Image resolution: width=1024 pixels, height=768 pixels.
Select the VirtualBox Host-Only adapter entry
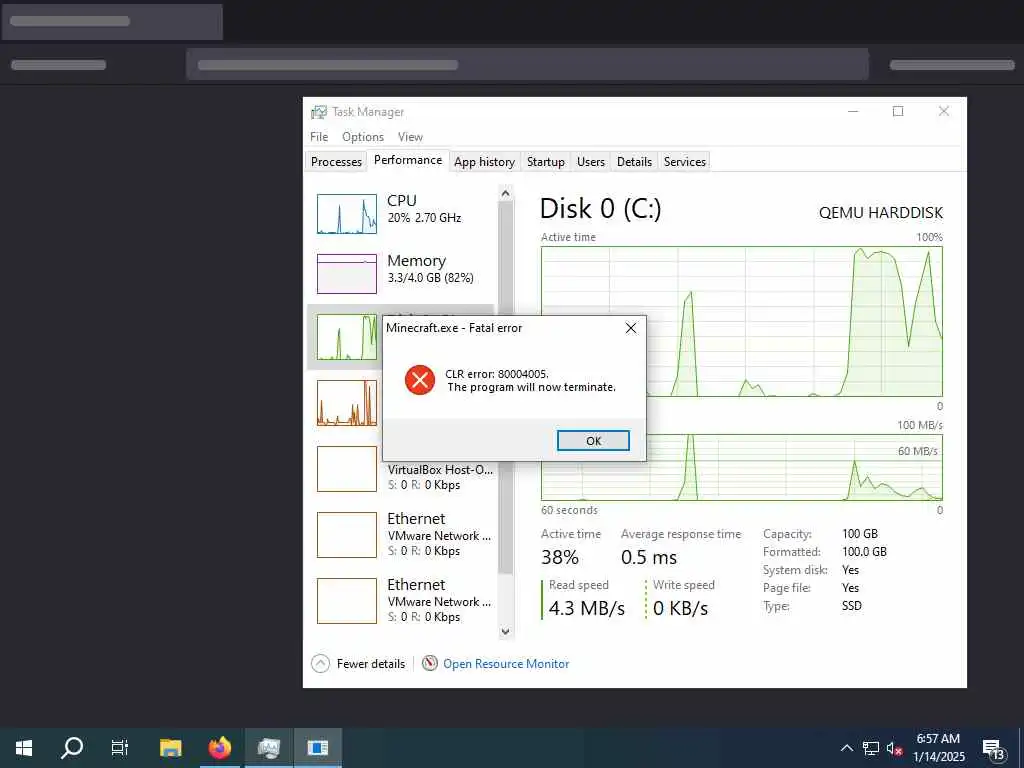tap(401, 470)
